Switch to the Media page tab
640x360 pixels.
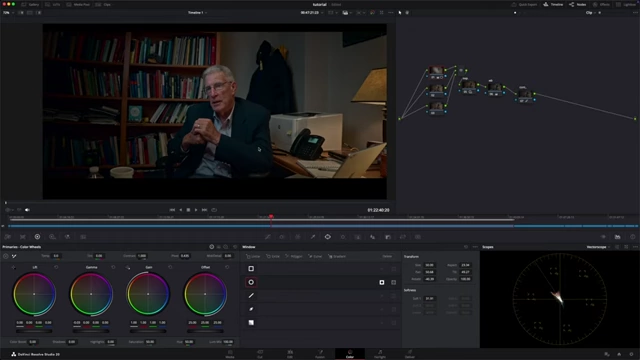230,354
